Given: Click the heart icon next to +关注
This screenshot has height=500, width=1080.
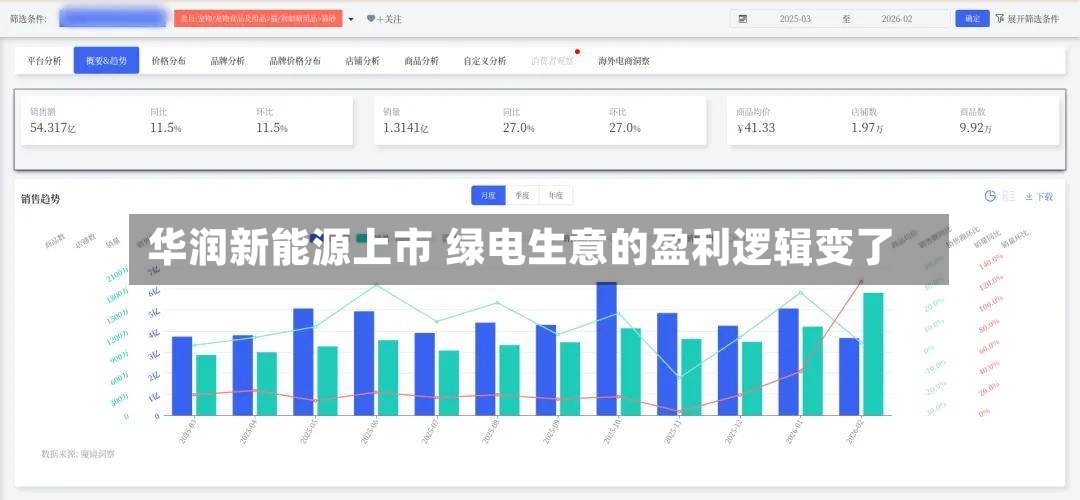Looking at the screenshot, I should pyautogui.click(x=371, y=19).
